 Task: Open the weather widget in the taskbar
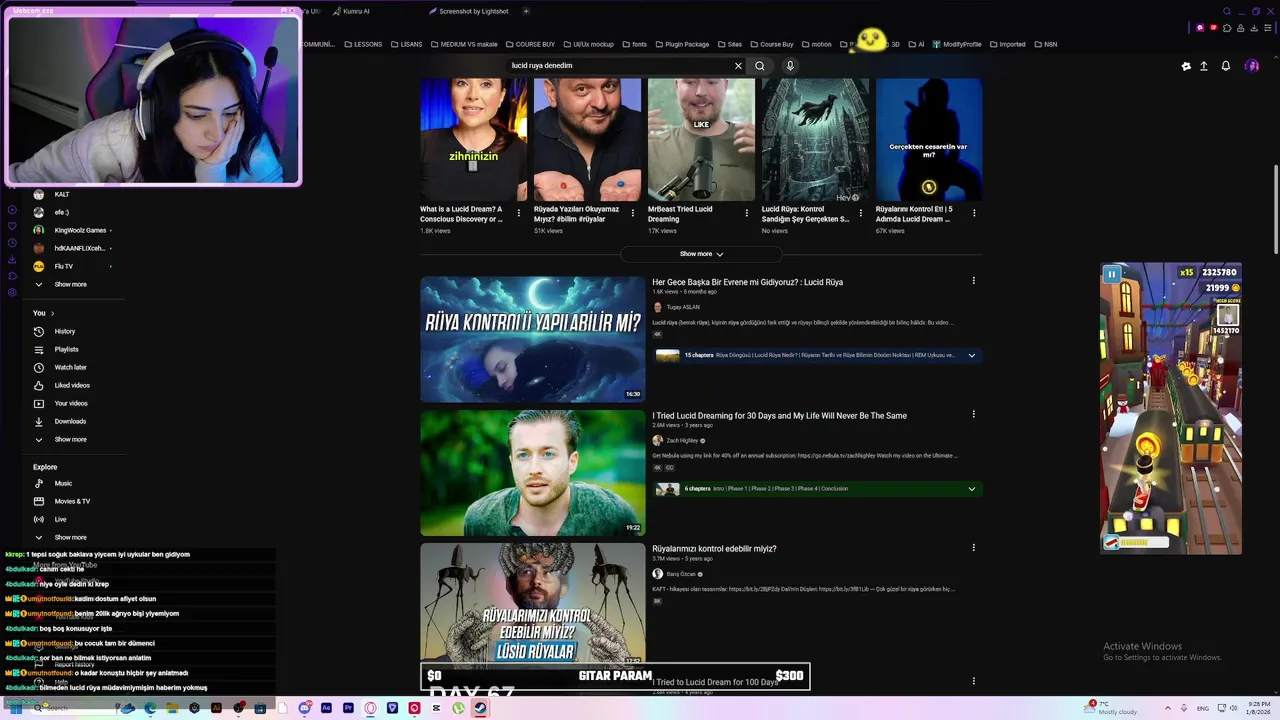(1112, 707)
